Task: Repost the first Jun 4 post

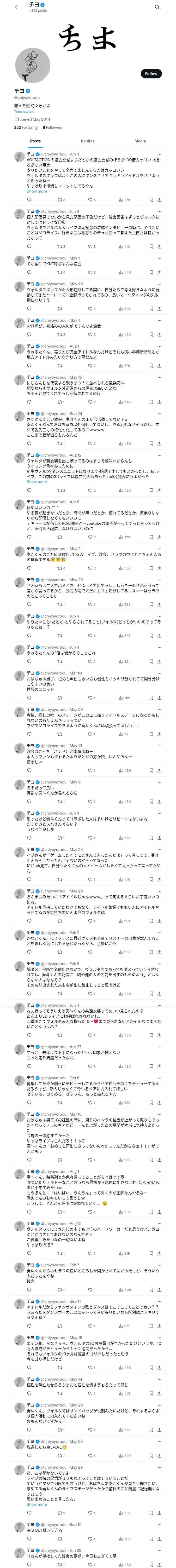Action: tap(59, 200)
